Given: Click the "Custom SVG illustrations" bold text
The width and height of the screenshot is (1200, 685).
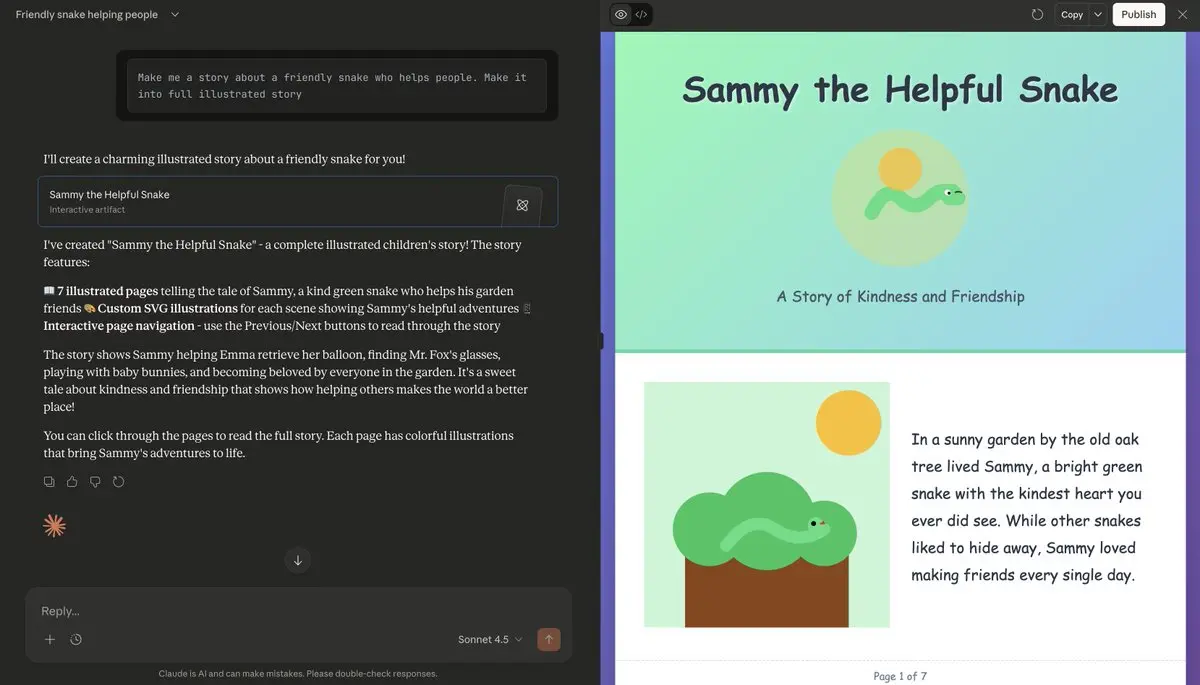Looking at the screenshot, I should pos(167,308).
